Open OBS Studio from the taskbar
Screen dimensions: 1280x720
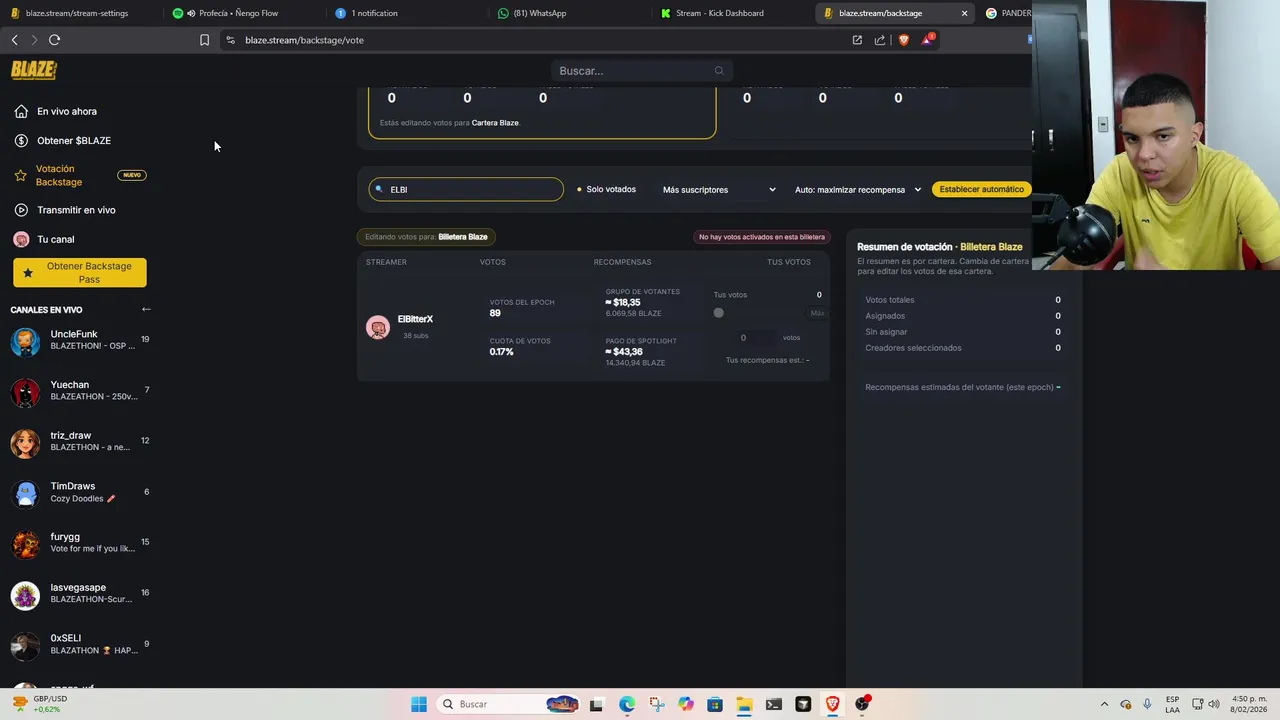[x=862, y=704]
